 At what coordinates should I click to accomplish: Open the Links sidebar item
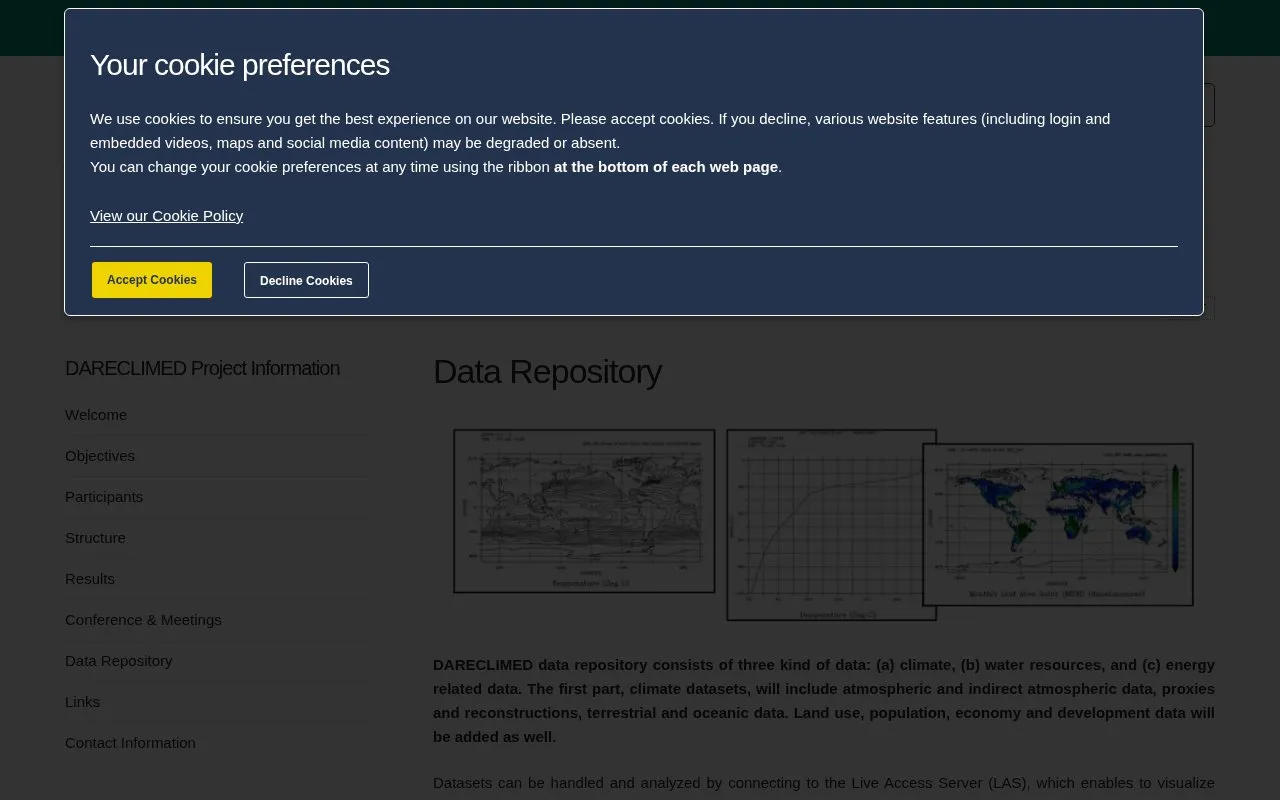(82, 702)
